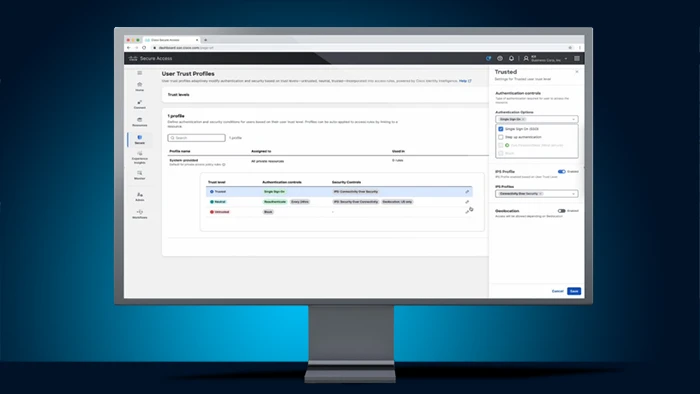Open the Admin section in sidebar
This screenshot has width=700, height=394.
click(x=140, y=196)
